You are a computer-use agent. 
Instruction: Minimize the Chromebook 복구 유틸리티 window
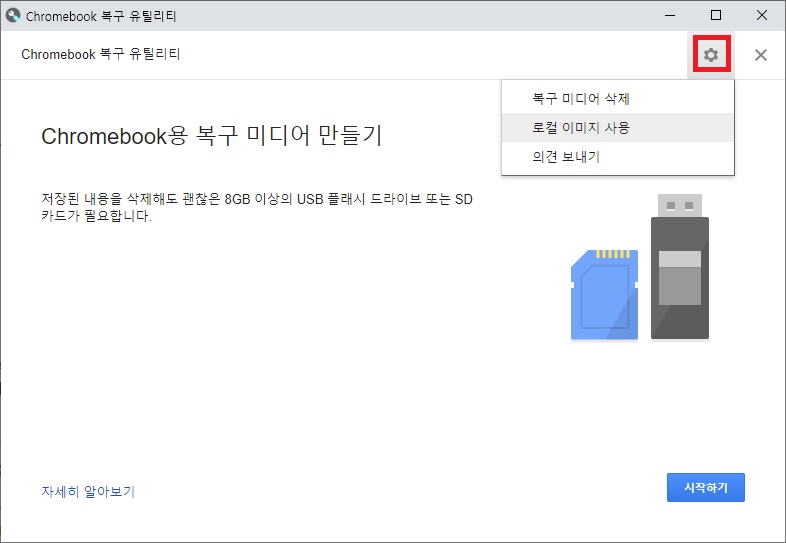click(x=670, y=16)
